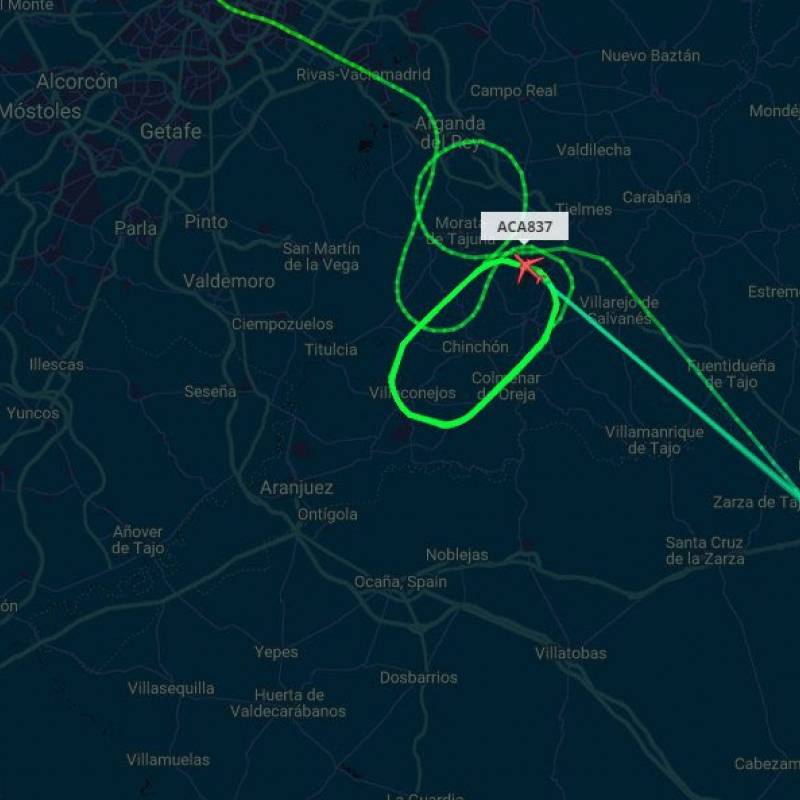Click the Aranjuez city label
The image size is (800, 800).
[296, 488]
